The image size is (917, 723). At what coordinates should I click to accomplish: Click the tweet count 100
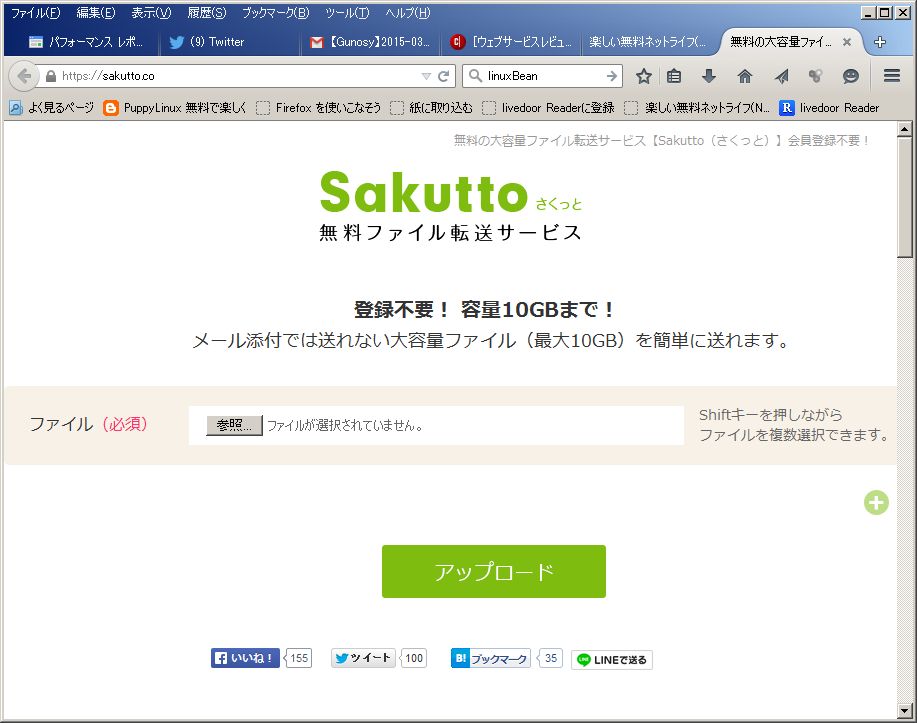click(x=413, y=658)
